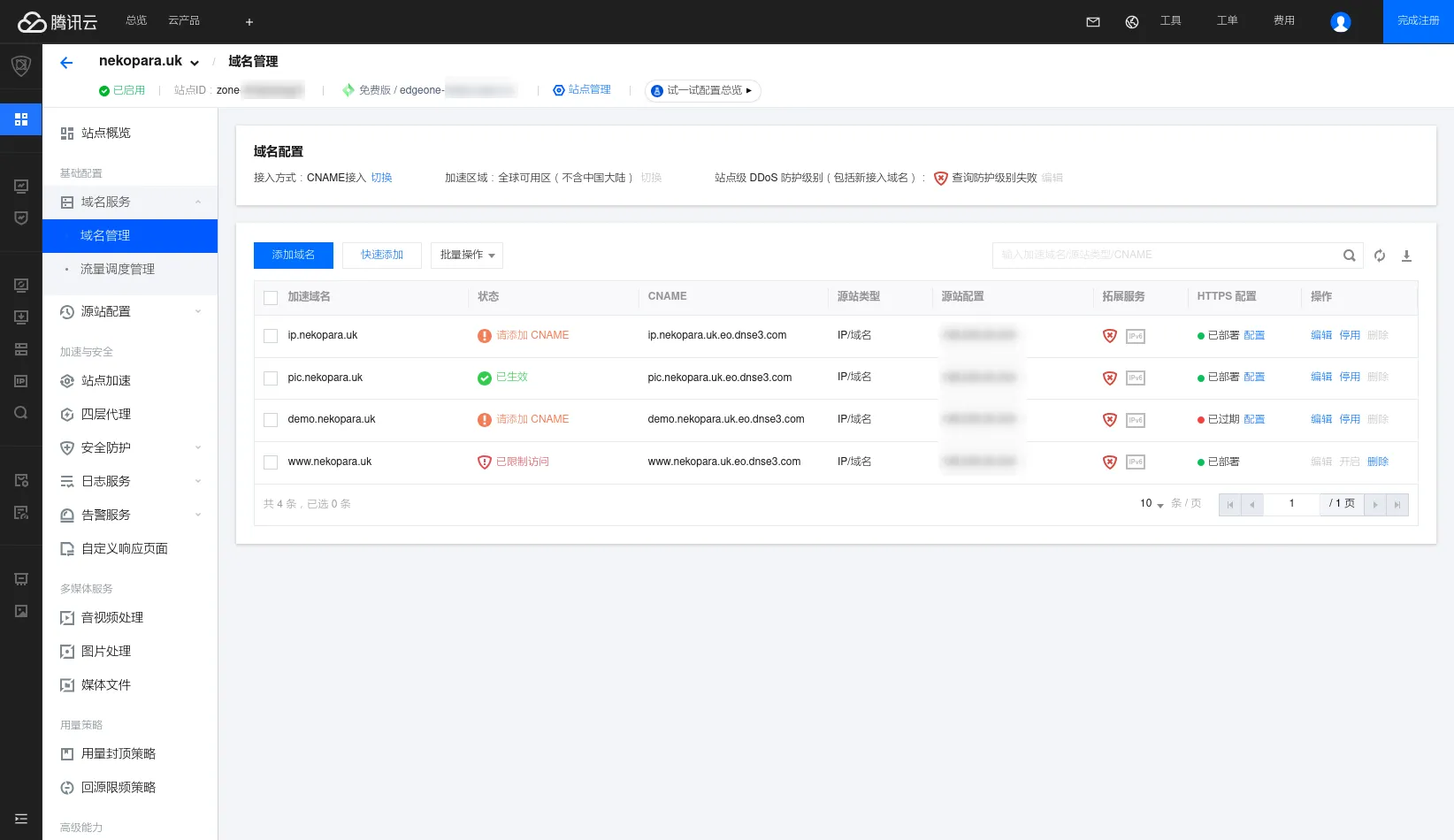Focus the domain search input field
Viewport: 1454px width, 840px height.
pyautogui.click(x=1166, y=256)
